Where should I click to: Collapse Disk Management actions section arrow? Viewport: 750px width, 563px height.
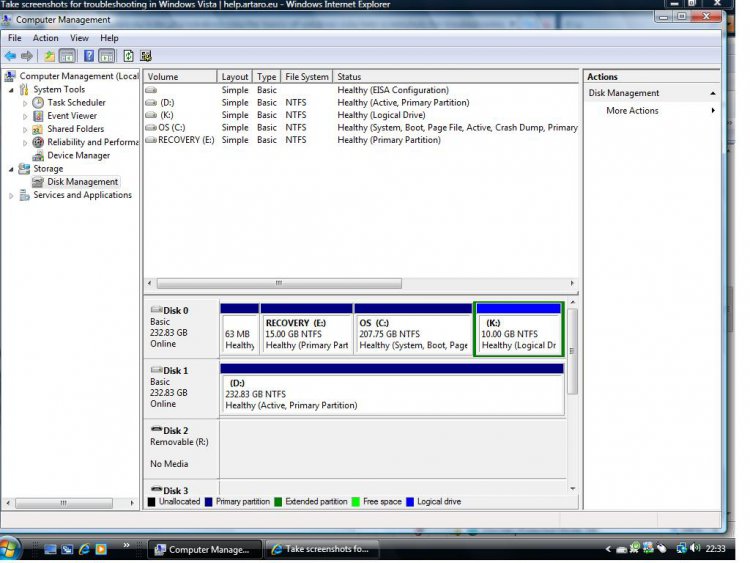click(713, 93)
